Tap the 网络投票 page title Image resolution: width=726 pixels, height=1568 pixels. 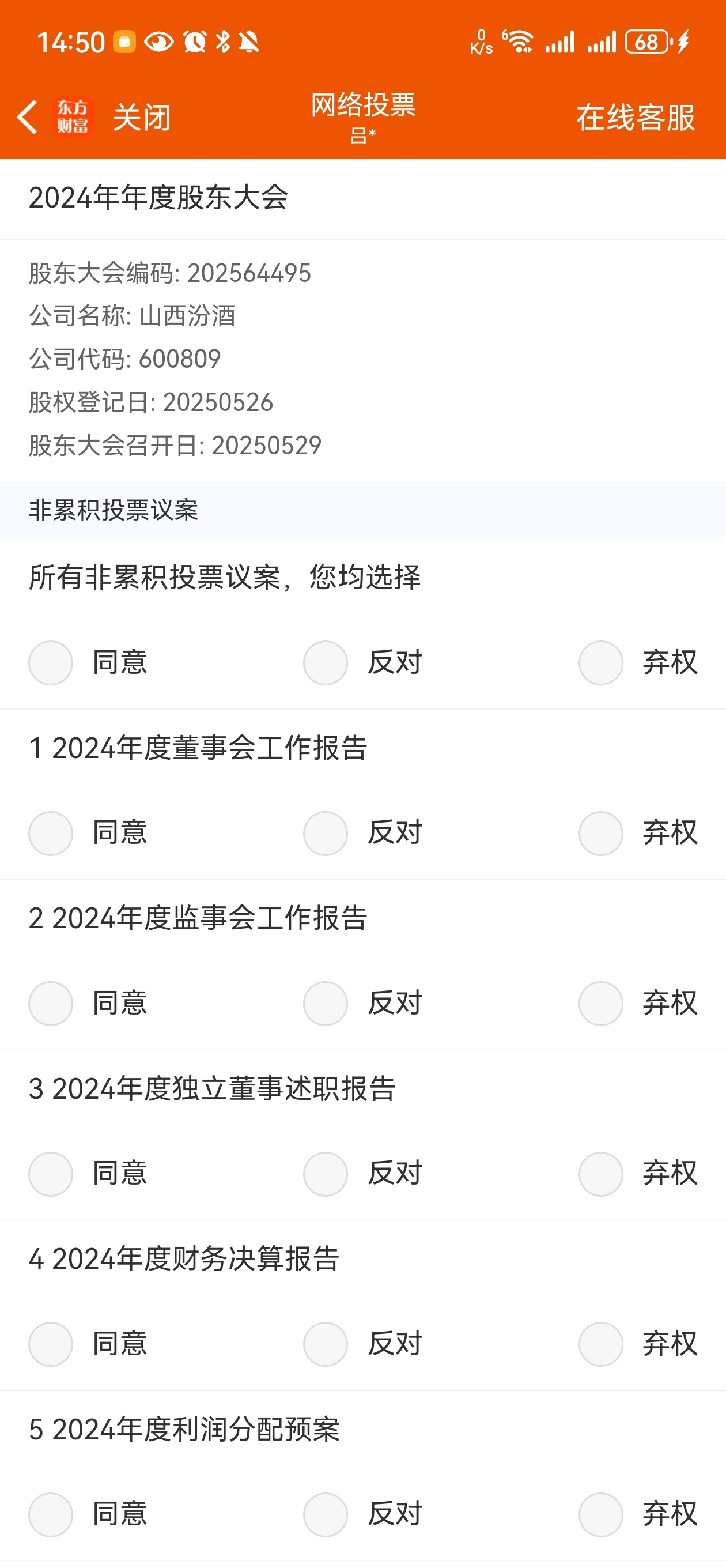pos(364,105)
